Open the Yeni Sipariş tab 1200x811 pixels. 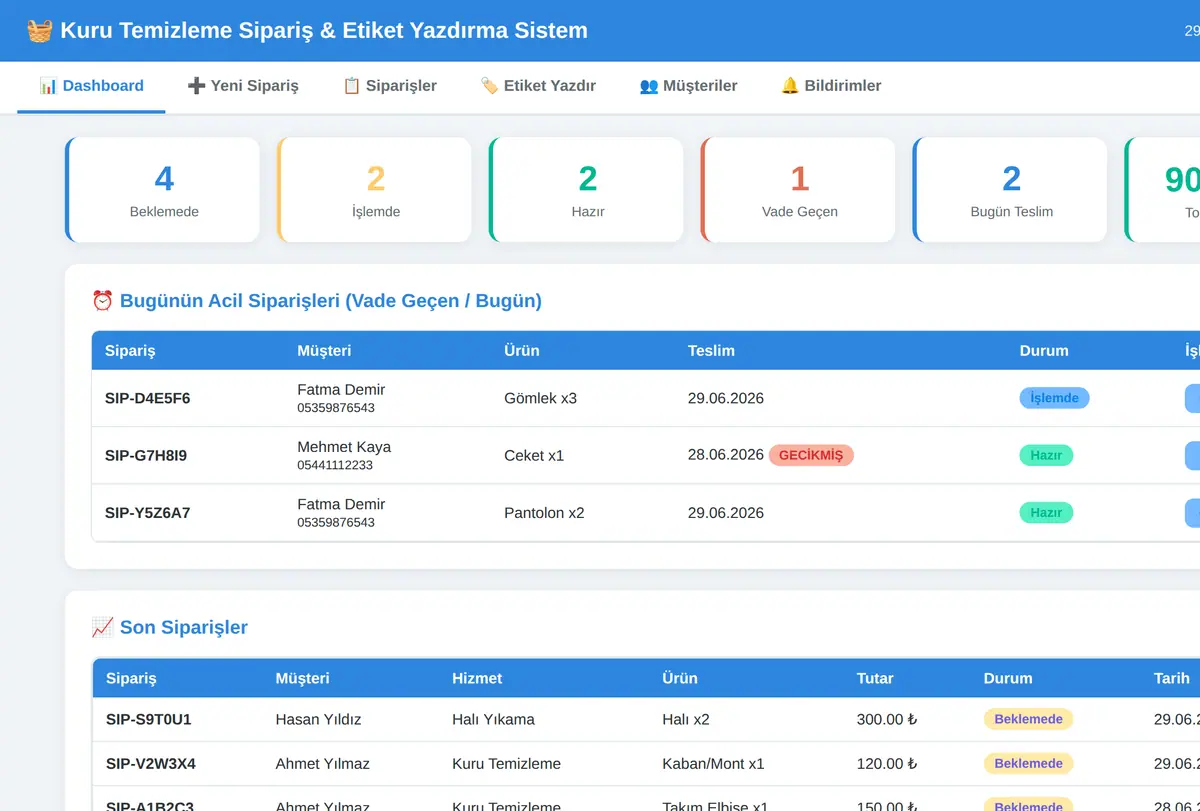pyautogui.click(x=243, y=86)
